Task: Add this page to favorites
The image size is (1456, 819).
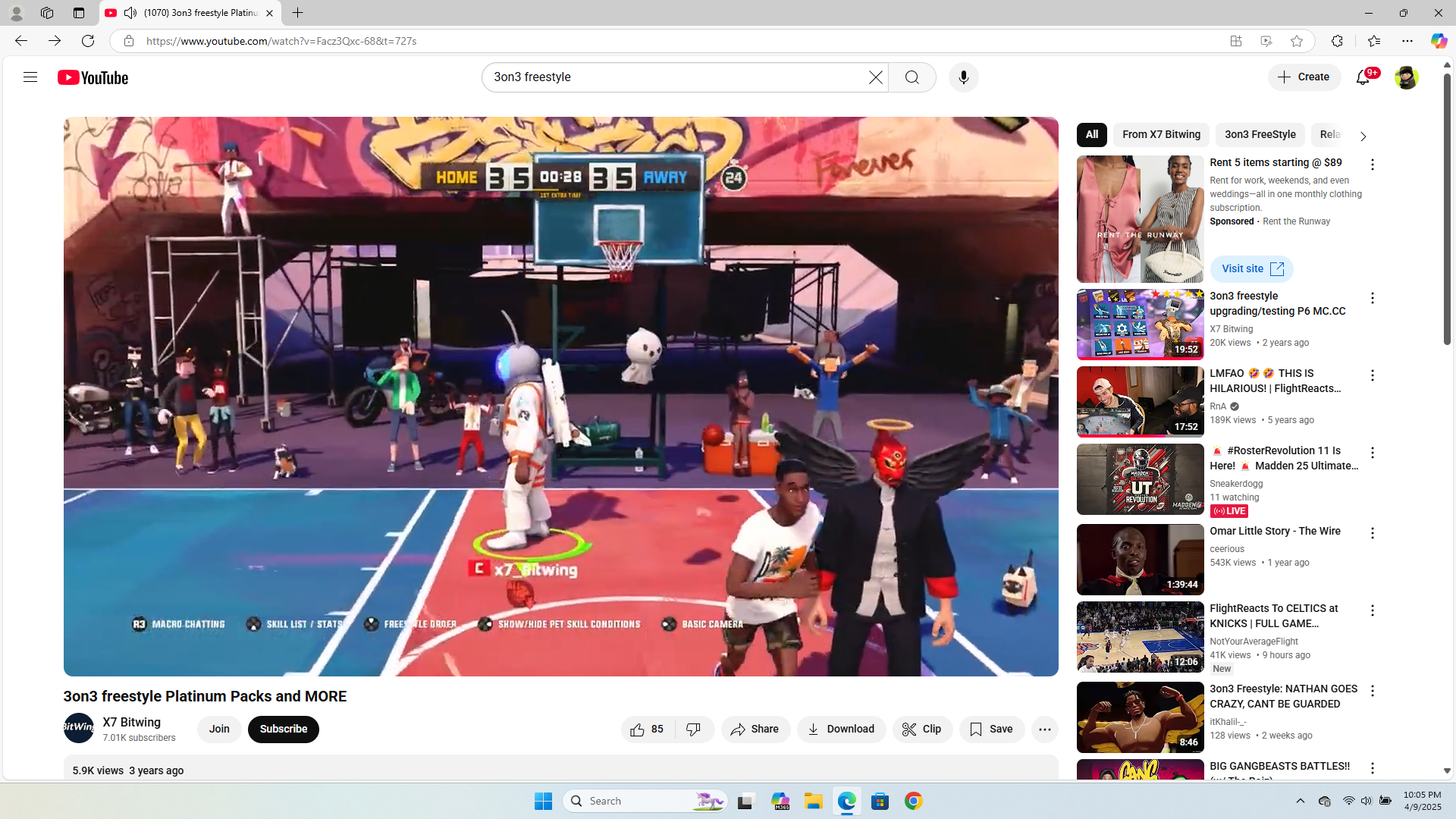Action: coord(1297,41)
